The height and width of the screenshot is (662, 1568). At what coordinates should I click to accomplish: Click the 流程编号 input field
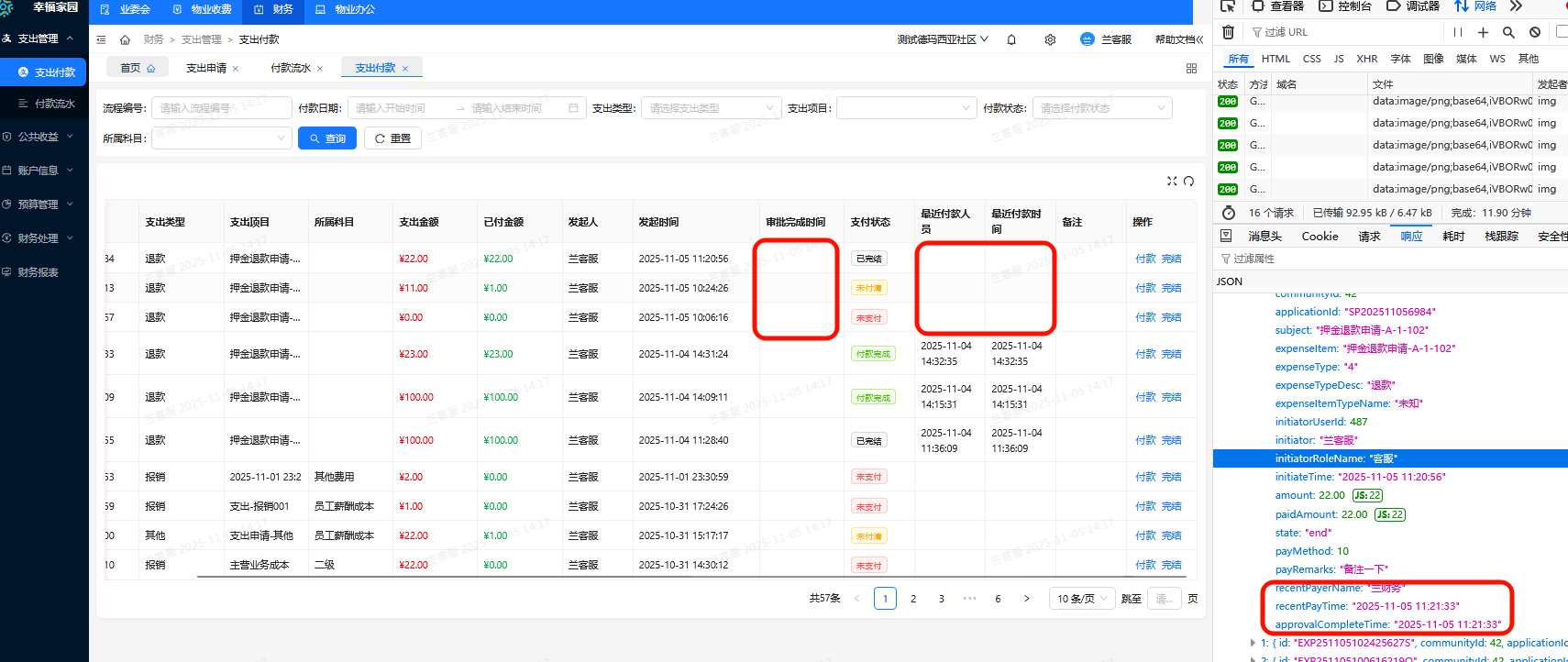coord(221,108)
